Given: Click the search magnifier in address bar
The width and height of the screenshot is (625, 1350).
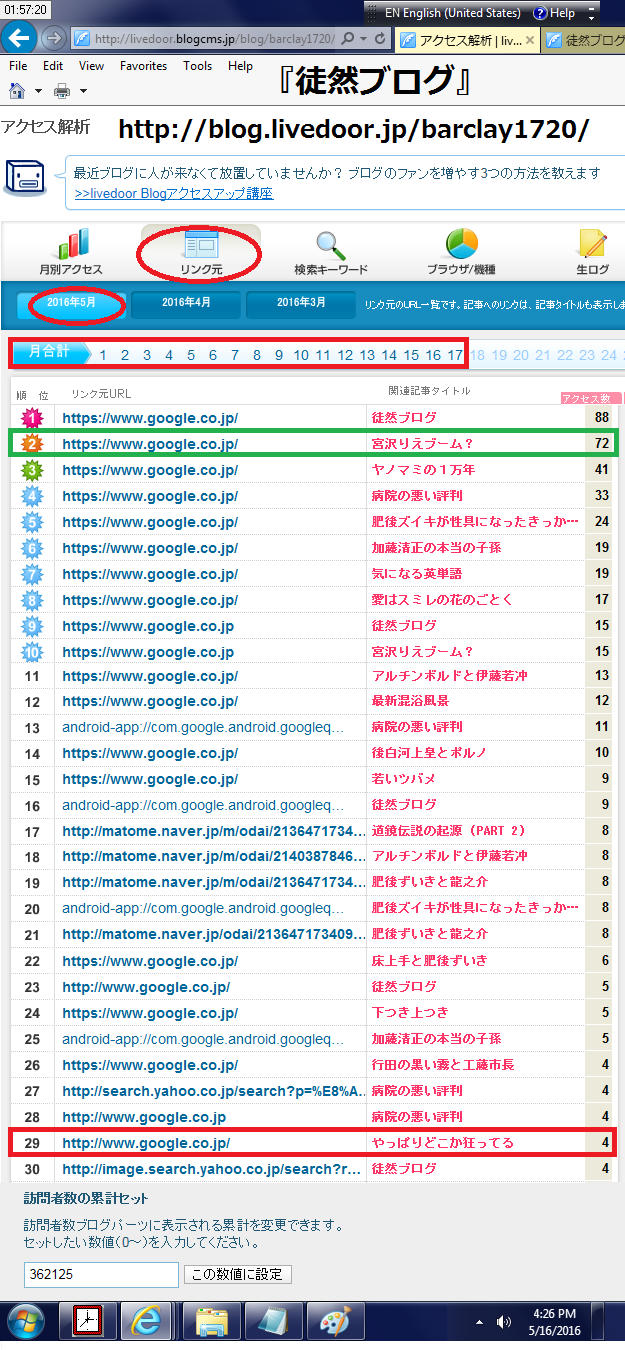Looking at the screenshot, I should (x=347, y=38).
